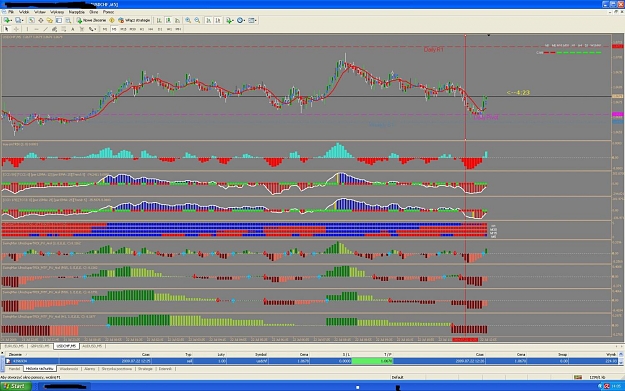Click the green T/P cell in order row
Image resolution: width=625 pixels, height=391 pixels.
pos(372,361)
